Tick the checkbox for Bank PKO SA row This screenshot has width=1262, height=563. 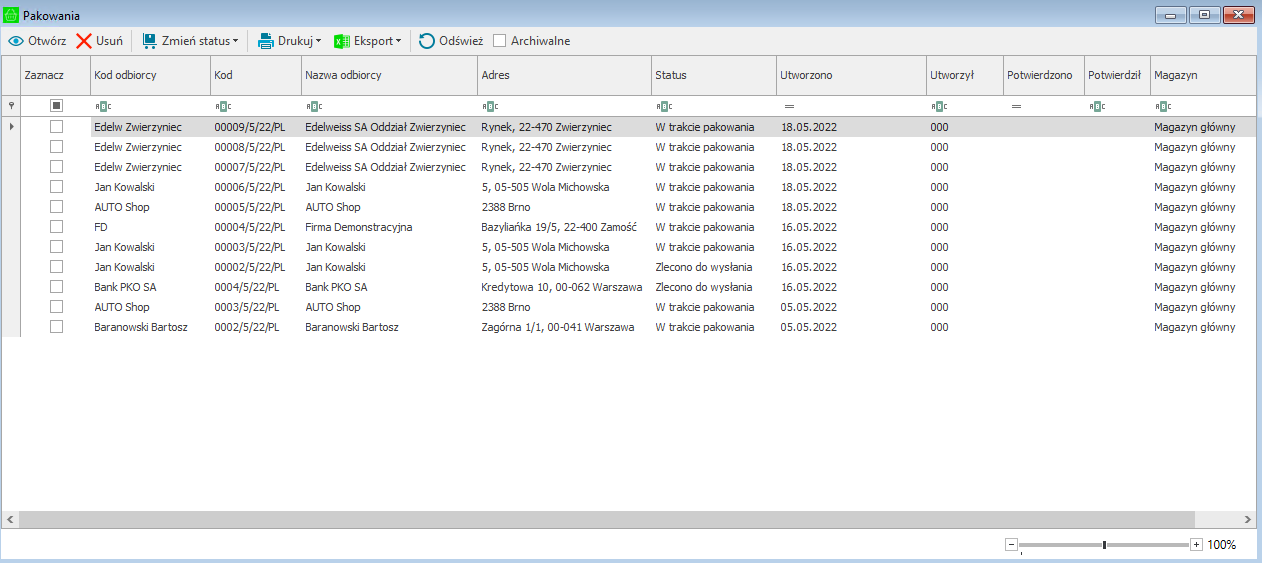click(x=56, y=287)
